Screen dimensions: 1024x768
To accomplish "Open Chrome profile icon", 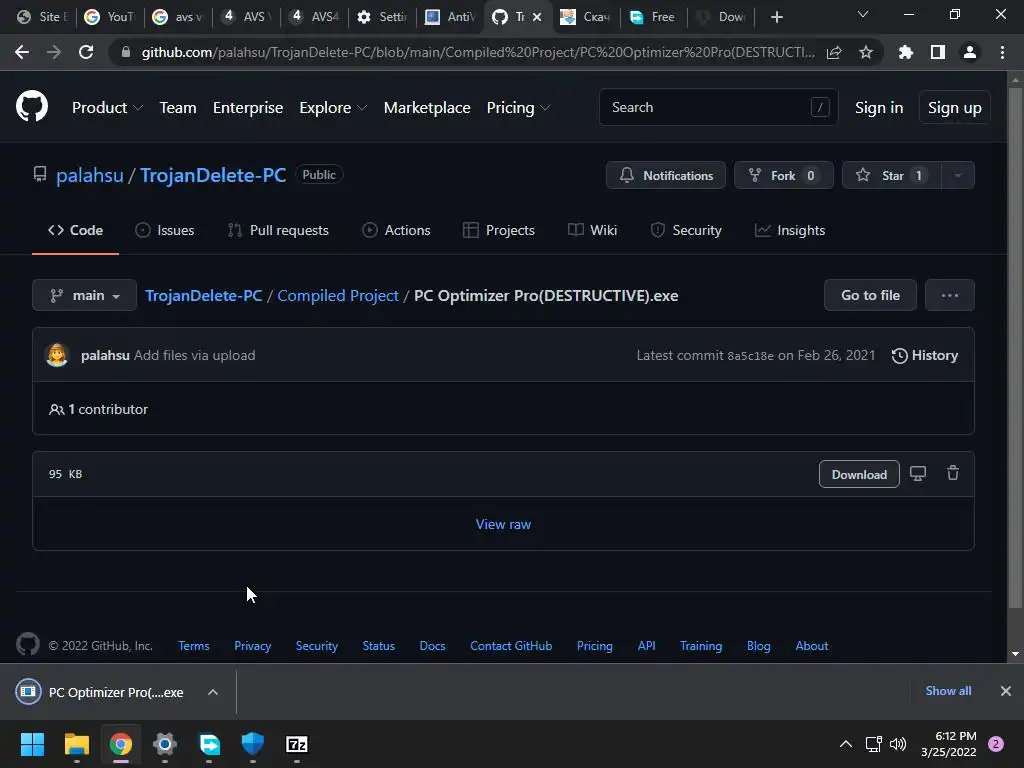I will pyautogui.click(x=970, y=52).
